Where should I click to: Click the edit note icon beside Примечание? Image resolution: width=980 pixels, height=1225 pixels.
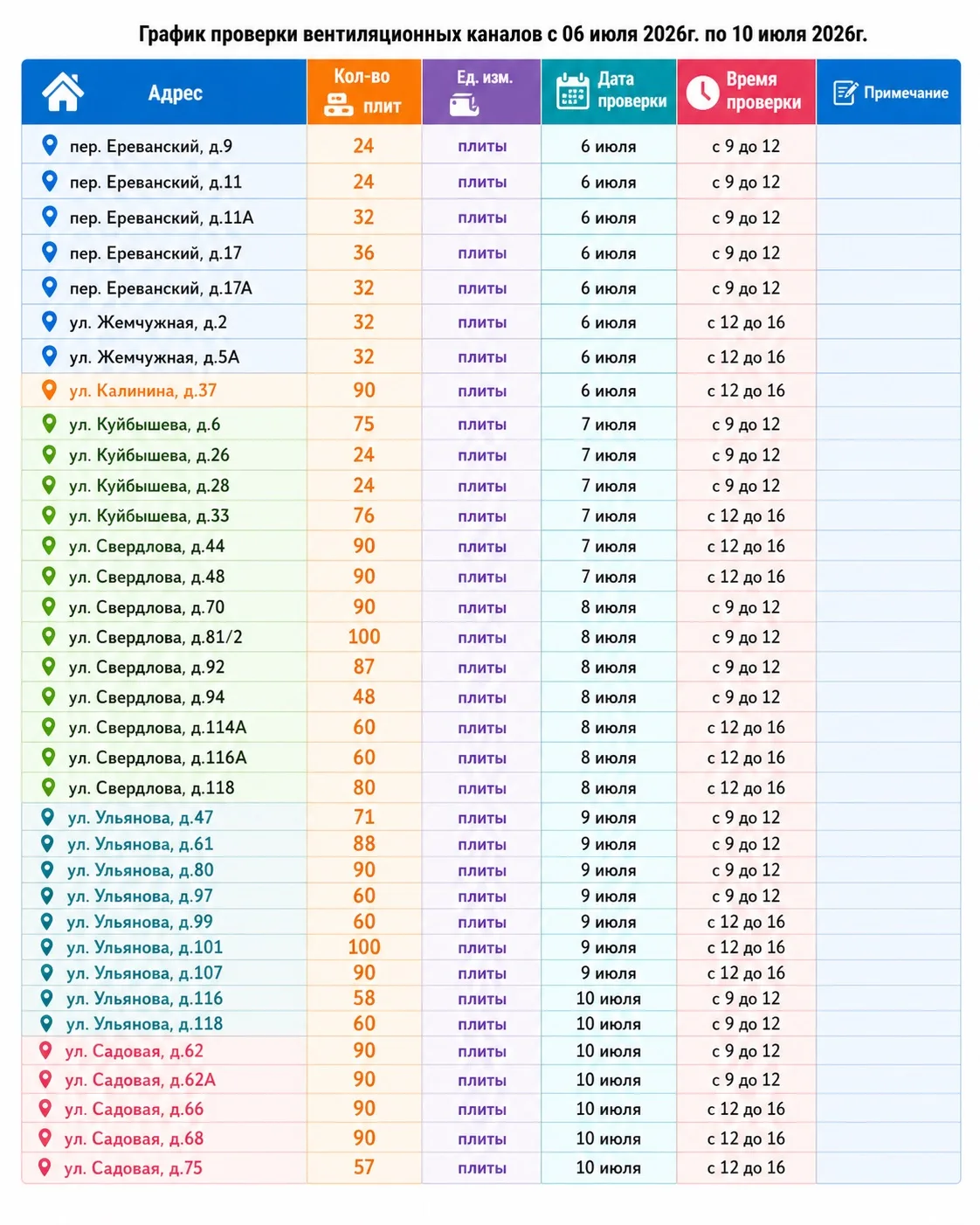click(845, 93)
